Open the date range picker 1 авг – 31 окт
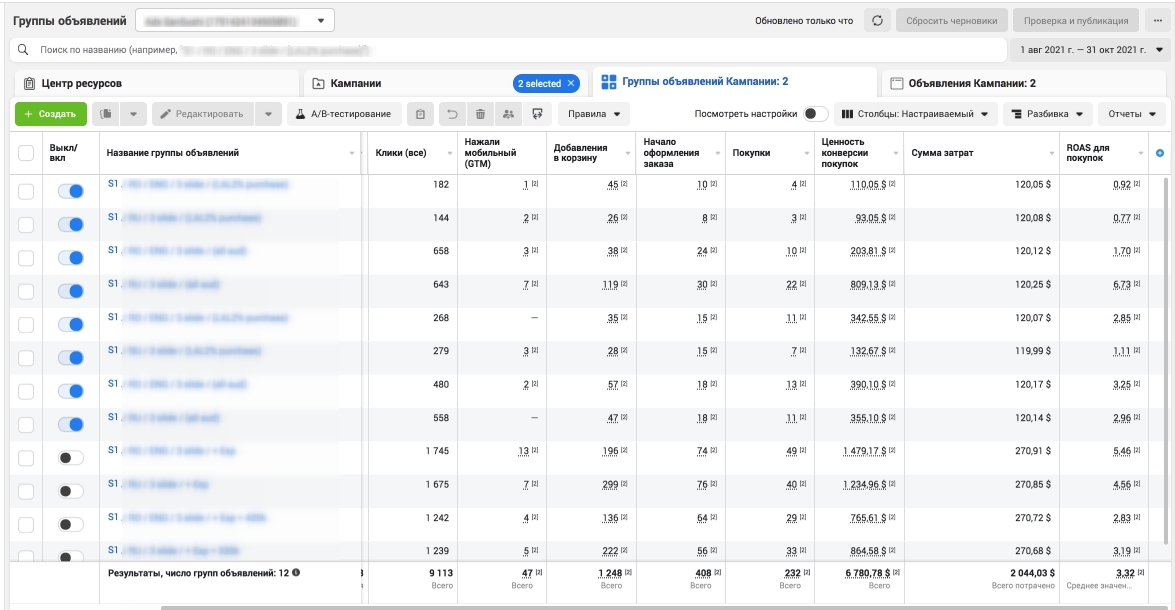1175x610 pixels. coord(1090,49)
